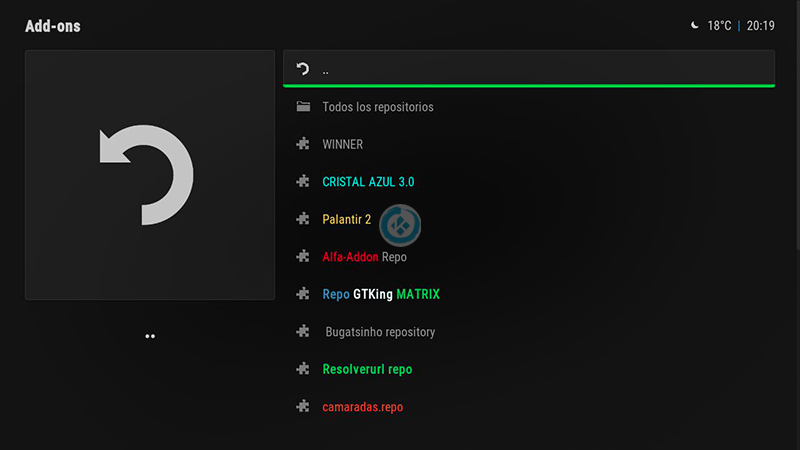Click the puzzle icon next to Resolverurl repo
This screenshot has width=800, height=450.
click(x=302, y=369)
